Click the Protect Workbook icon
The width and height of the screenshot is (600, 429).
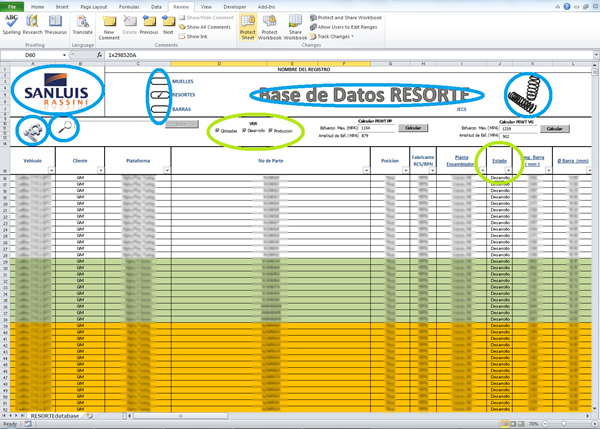pyautogui.click(x=269, y=27)
